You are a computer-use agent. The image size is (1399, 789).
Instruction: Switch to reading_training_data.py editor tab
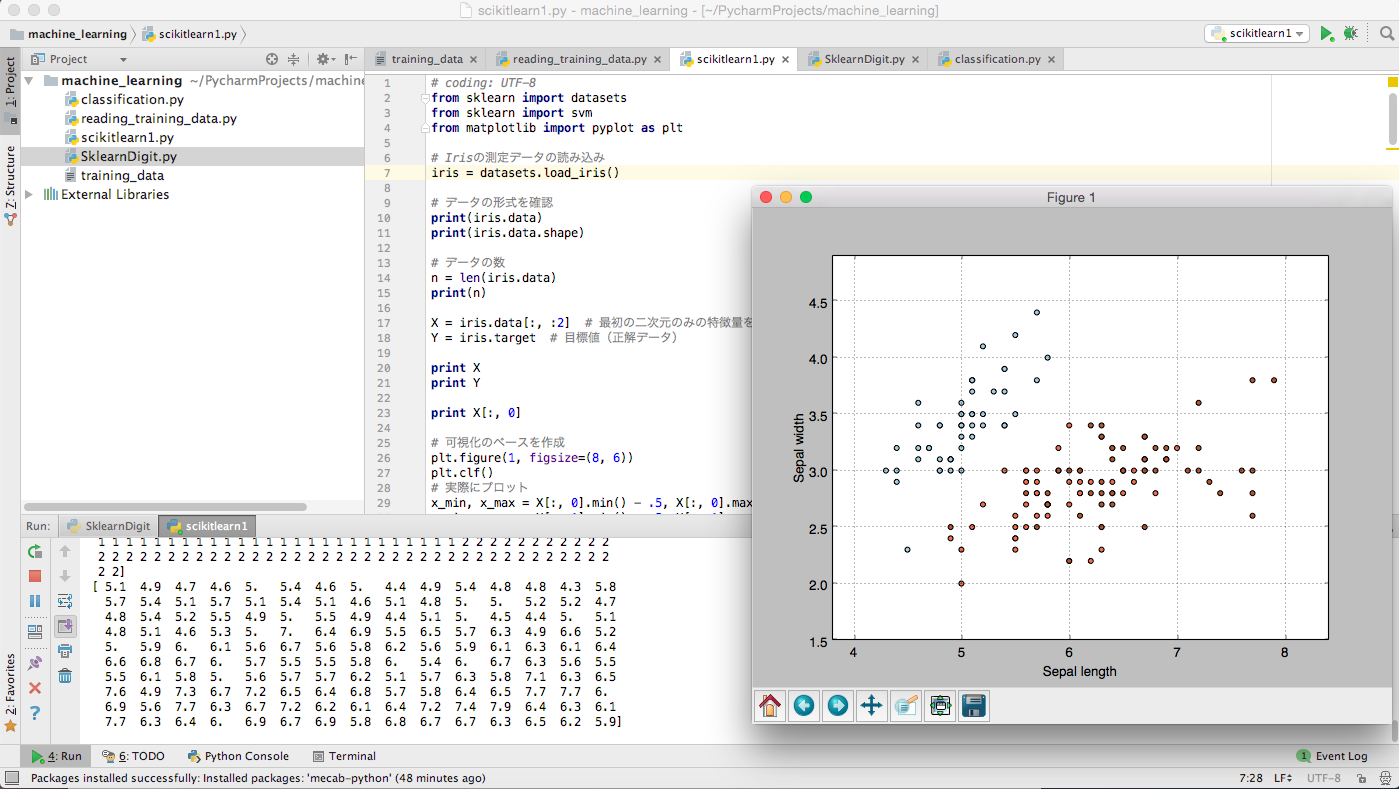click(579, 59)
